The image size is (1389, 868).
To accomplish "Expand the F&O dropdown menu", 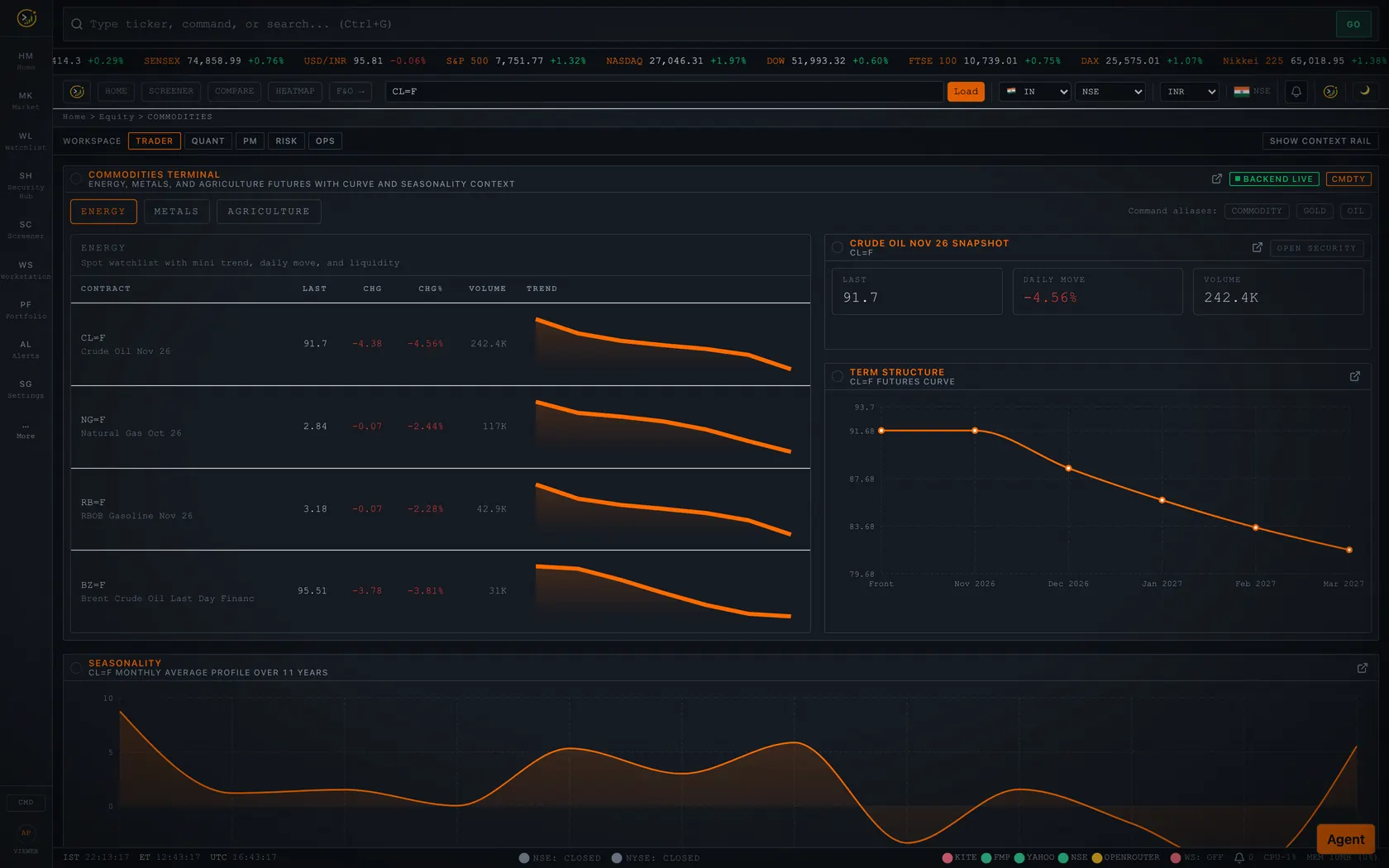I will (351, 92).
